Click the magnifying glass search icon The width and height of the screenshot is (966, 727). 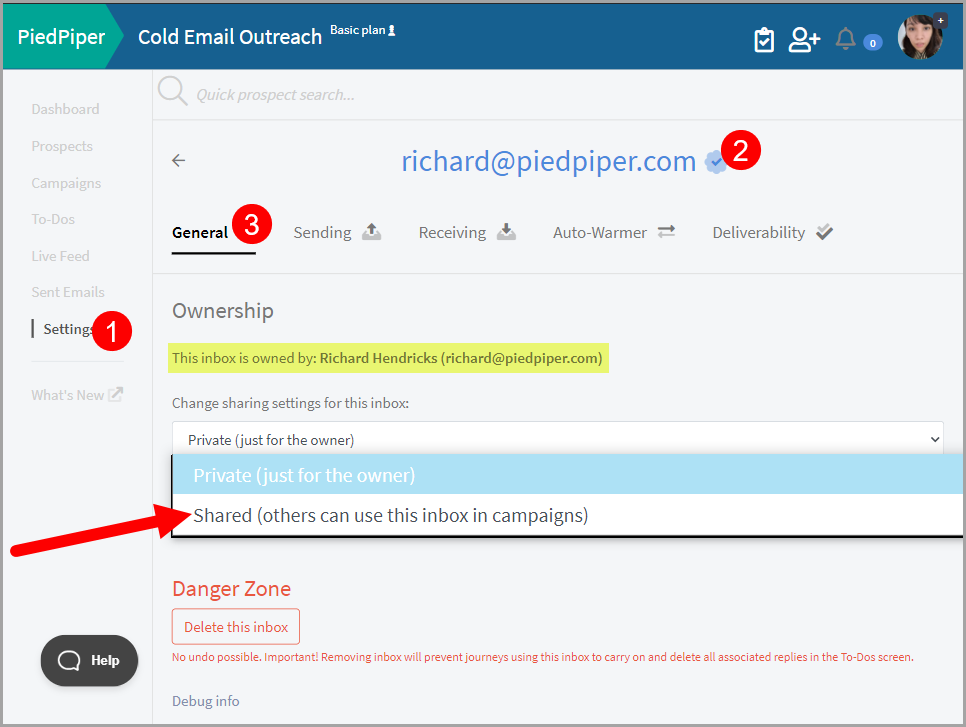(x=173, y=93)
